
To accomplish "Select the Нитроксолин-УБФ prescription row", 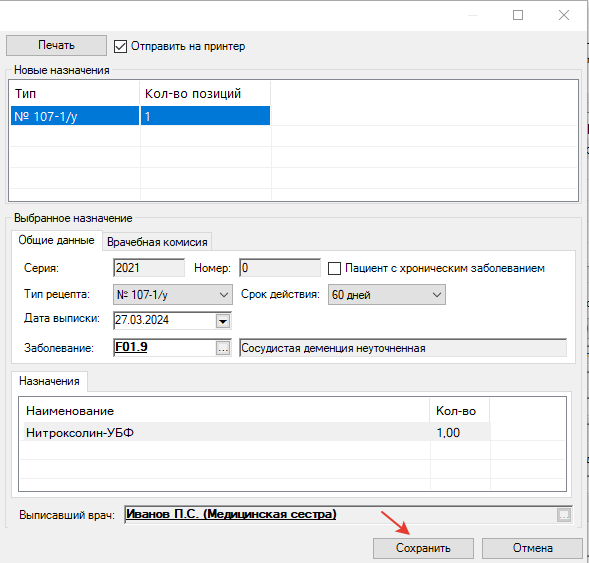I will (257, 432).
